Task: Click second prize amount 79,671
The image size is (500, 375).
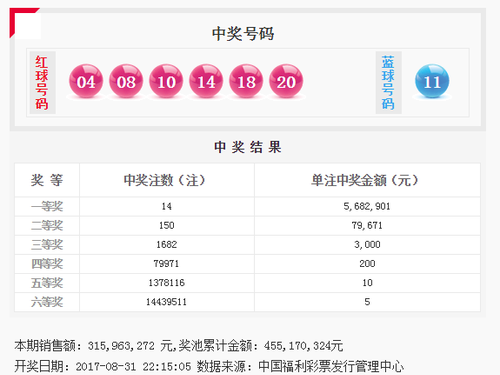Action: coord(367,226)
